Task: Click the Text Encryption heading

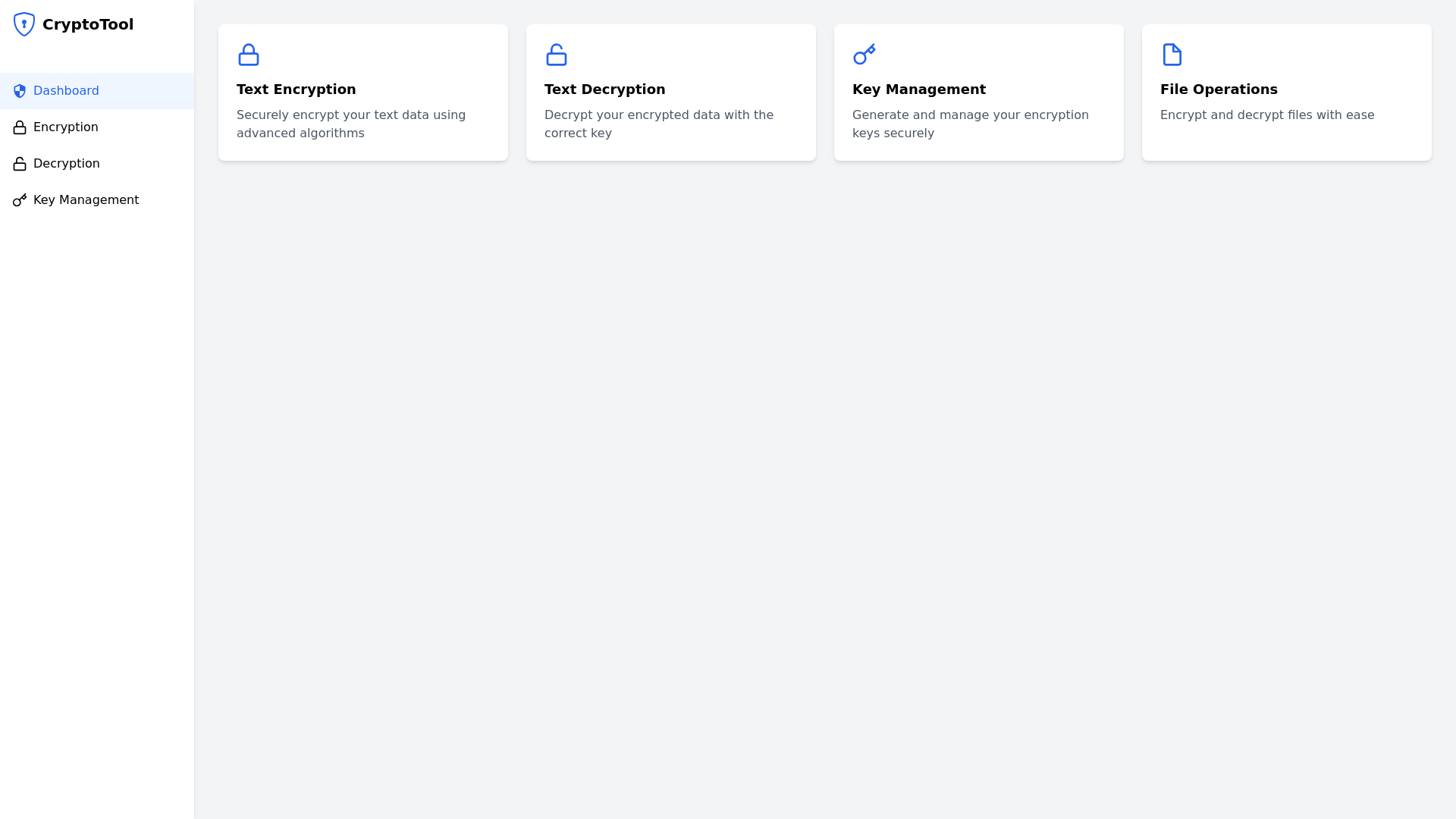Action: click(x=296, y=89)
